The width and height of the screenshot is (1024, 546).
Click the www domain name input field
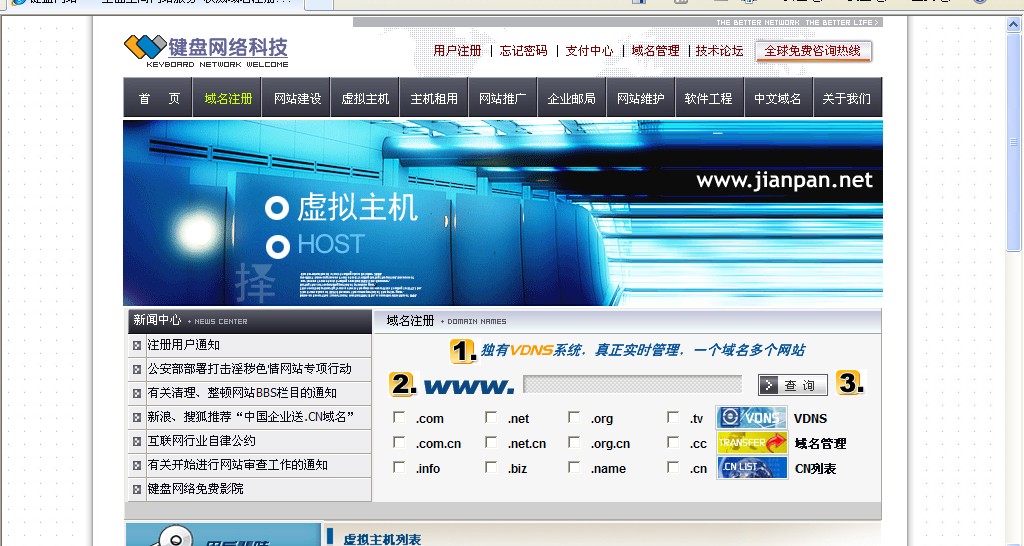pyautogui.click(x=633, y=384)
